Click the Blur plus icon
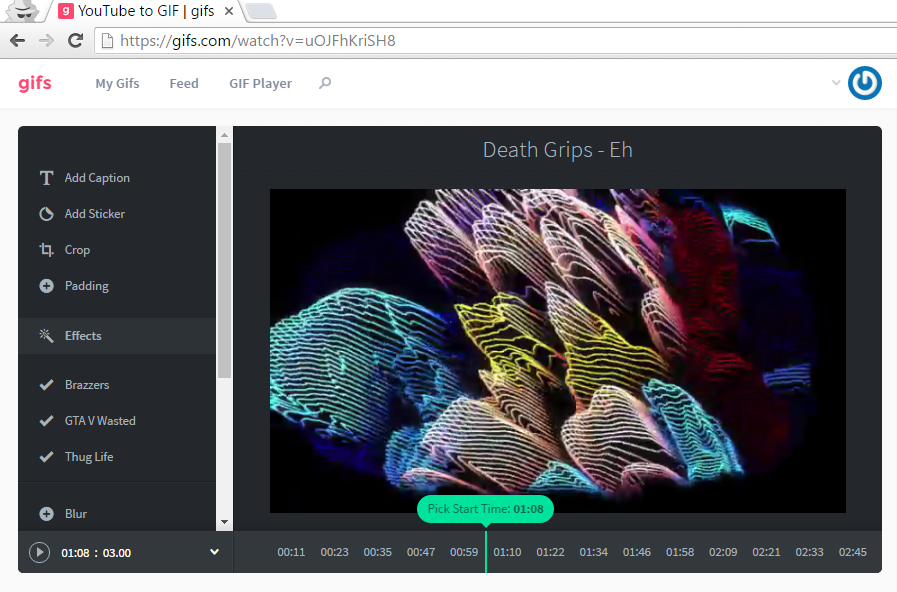The height and width of the screenshot is (592, 897). pos(46,514)
